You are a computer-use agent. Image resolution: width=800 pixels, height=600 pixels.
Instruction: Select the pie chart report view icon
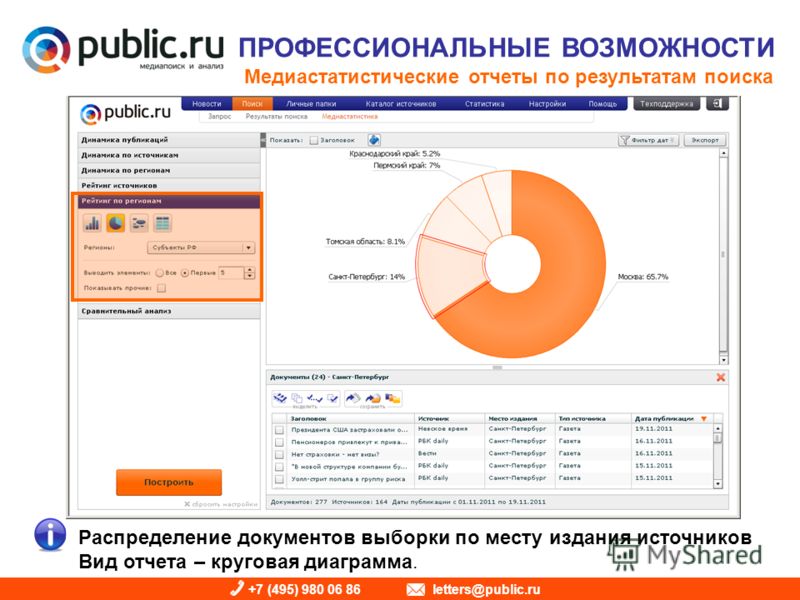click(x=116, y=223)
